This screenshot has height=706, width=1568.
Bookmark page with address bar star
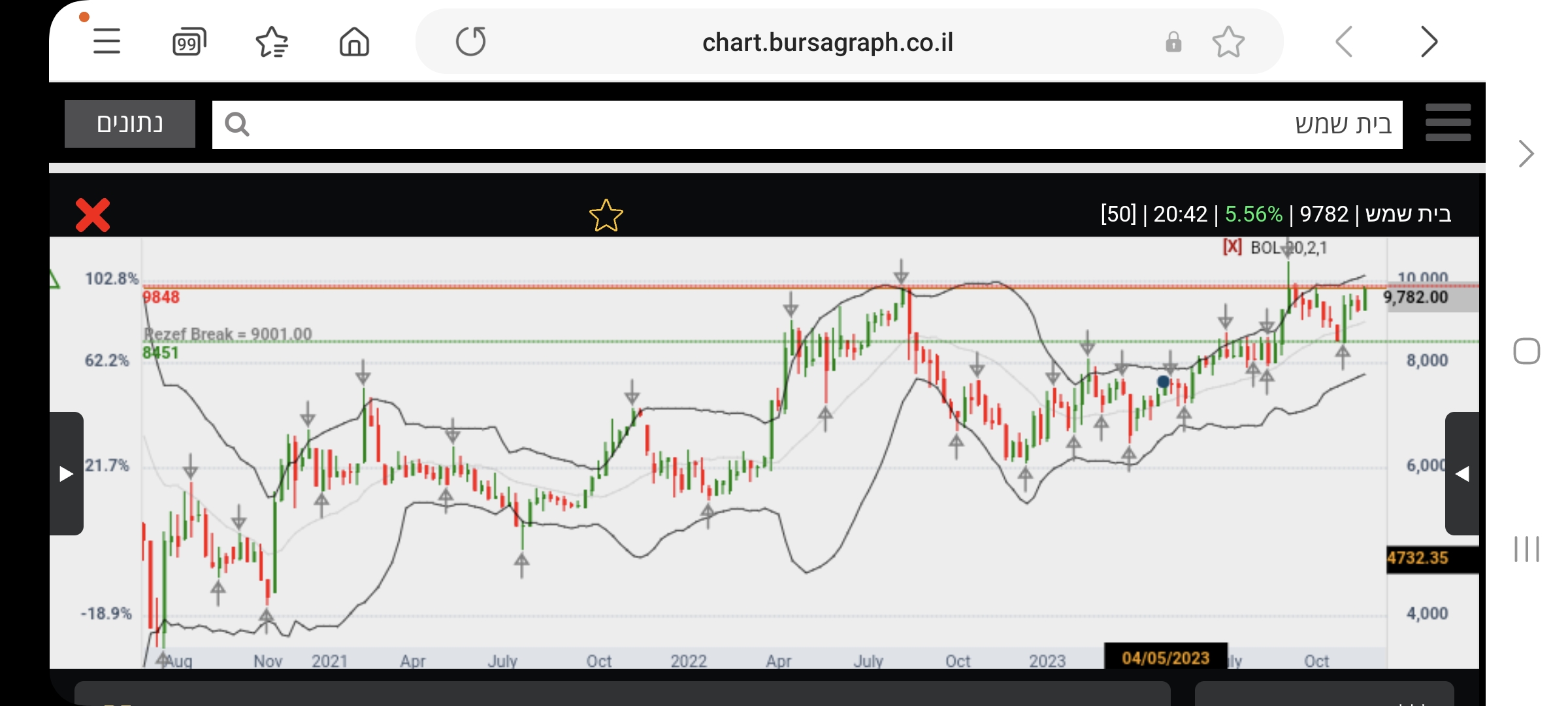coord(1228,42)
